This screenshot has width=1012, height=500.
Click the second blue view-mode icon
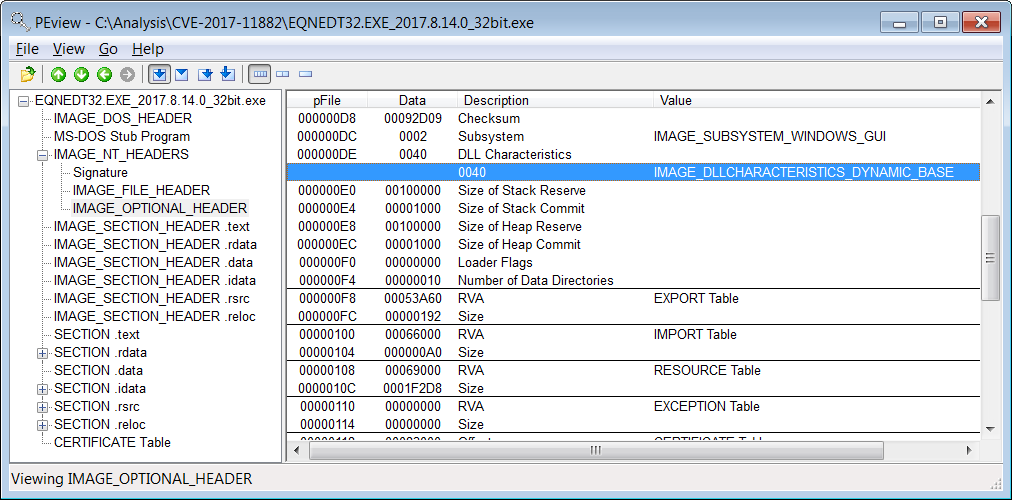182,75
